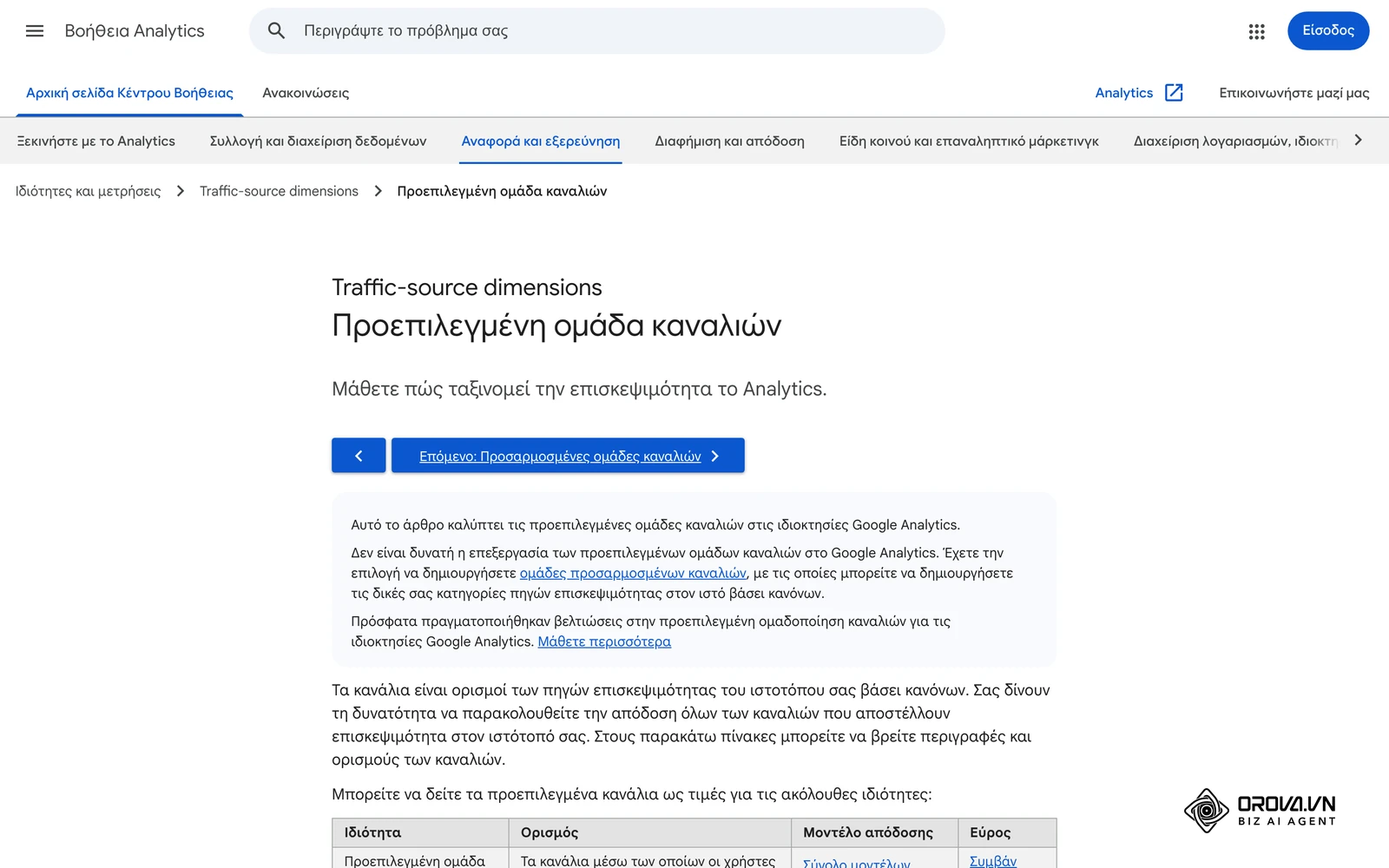Screen dimensions: 1389x868
Task: Click Μάθετε περισσότερα link
Action: 604,641
